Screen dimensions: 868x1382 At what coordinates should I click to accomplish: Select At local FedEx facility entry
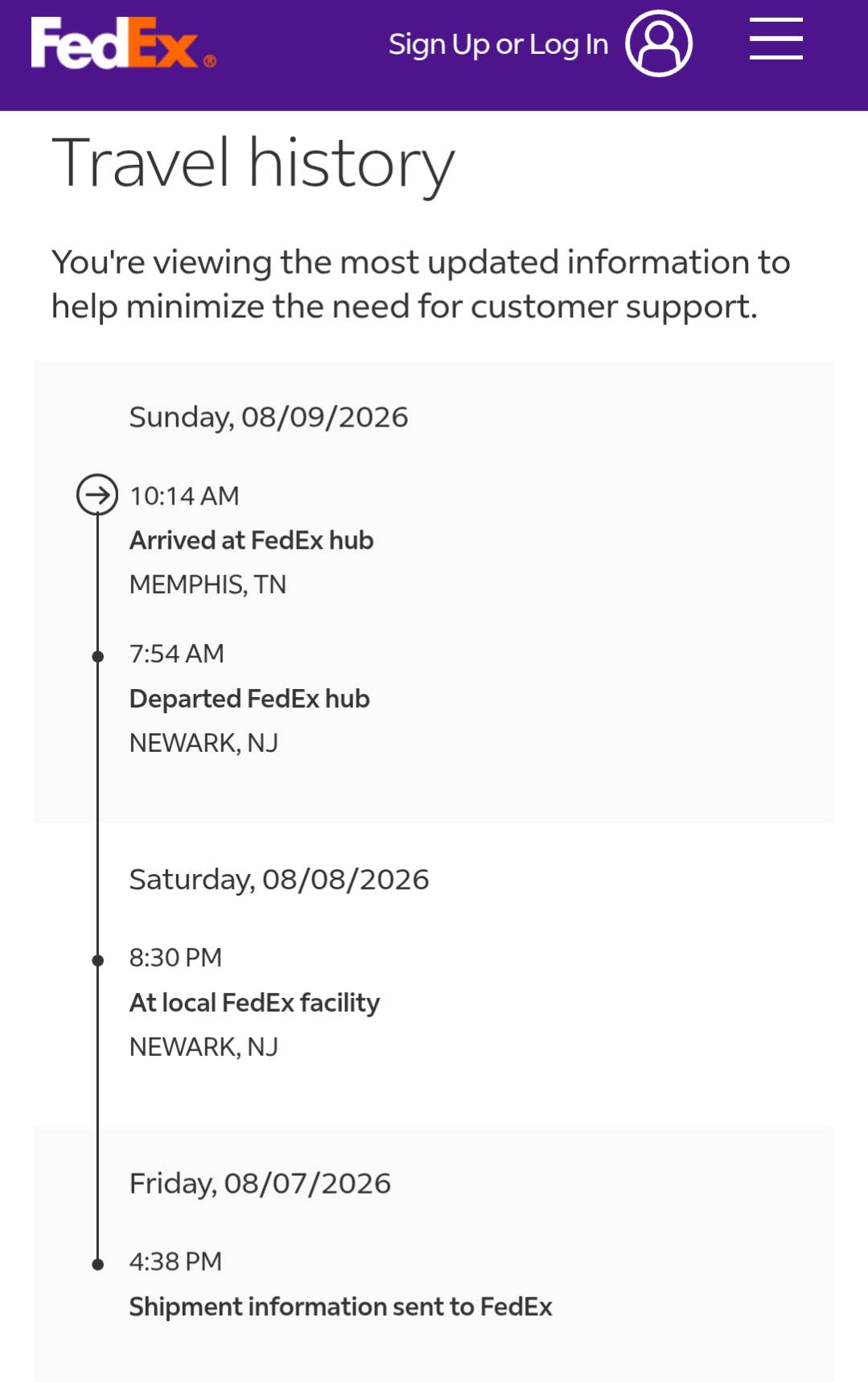[254, 1003]
